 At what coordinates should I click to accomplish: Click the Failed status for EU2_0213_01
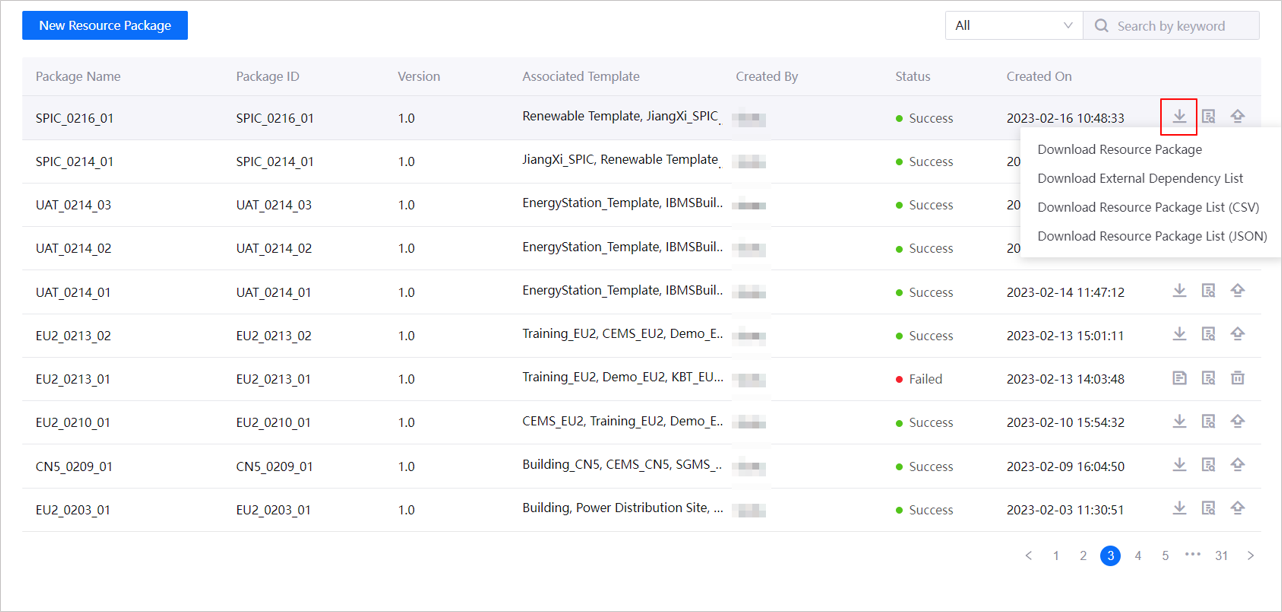(919, 379)
